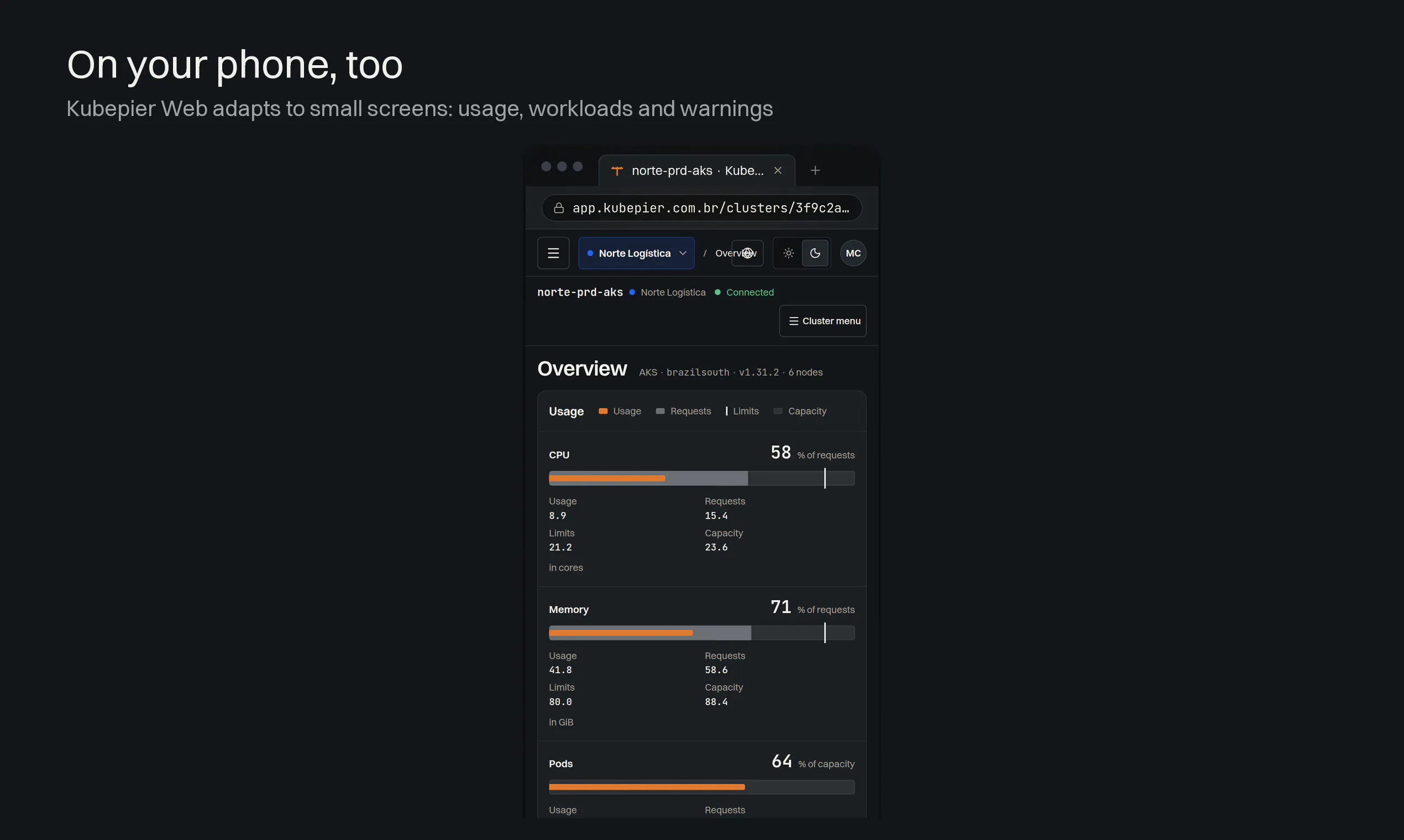Image resolution: width=1404 pixels, height=840 pixels.
Task: Click CPU Limits value 21.2
Action: [560, 547]
